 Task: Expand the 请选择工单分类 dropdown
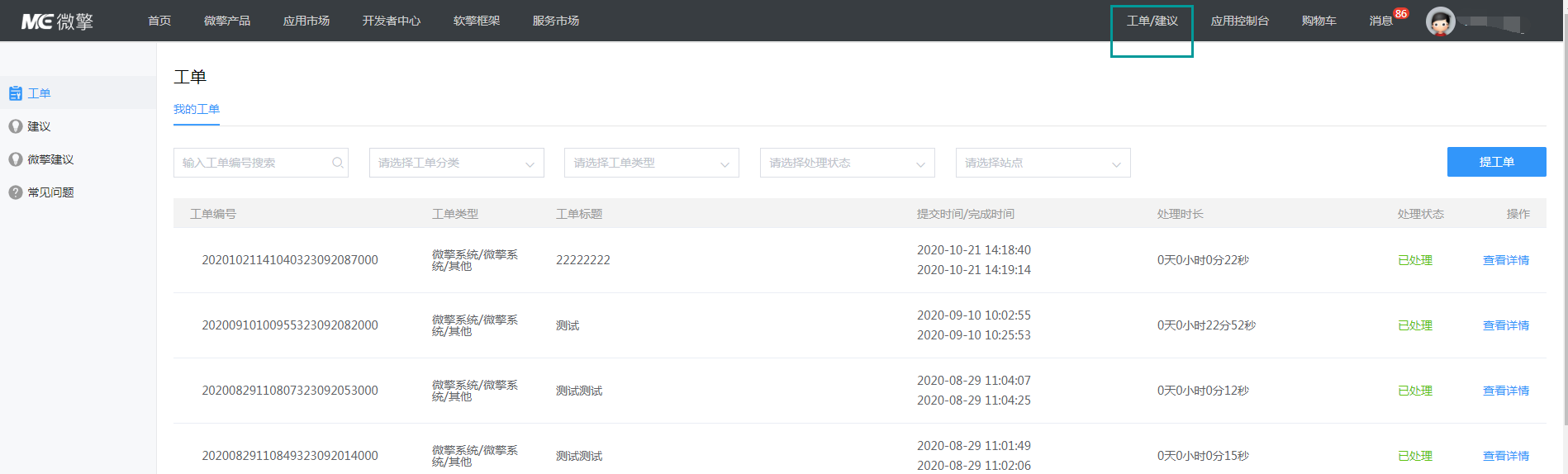(456, 163)
